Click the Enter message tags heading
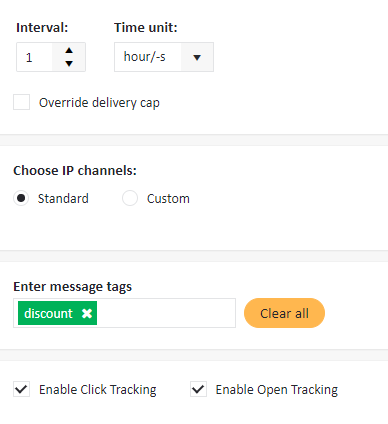Viewport: 388px width, 424px height. 73,287
